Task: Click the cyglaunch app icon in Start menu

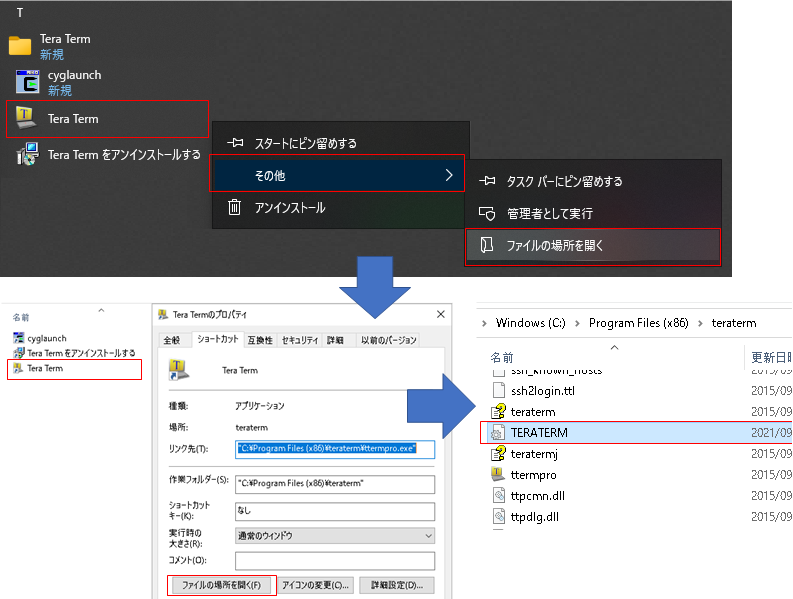Action: pyautogui.click(x=27, y=82)
